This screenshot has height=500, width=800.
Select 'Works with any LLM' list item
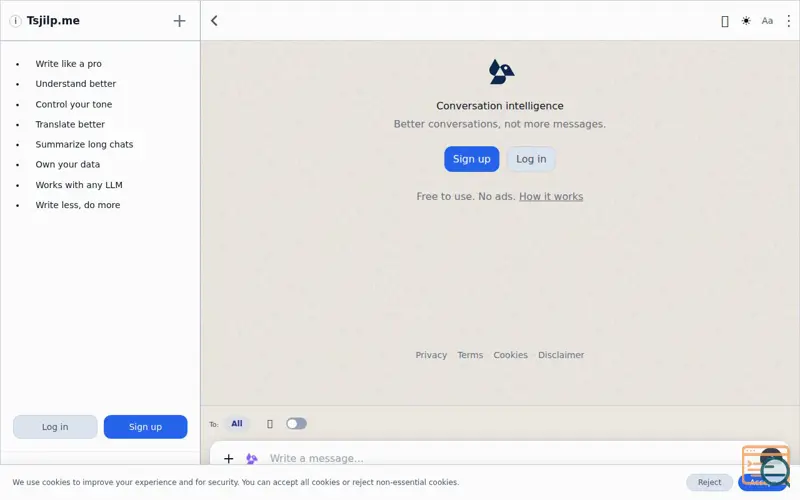[x=79, y=185]
